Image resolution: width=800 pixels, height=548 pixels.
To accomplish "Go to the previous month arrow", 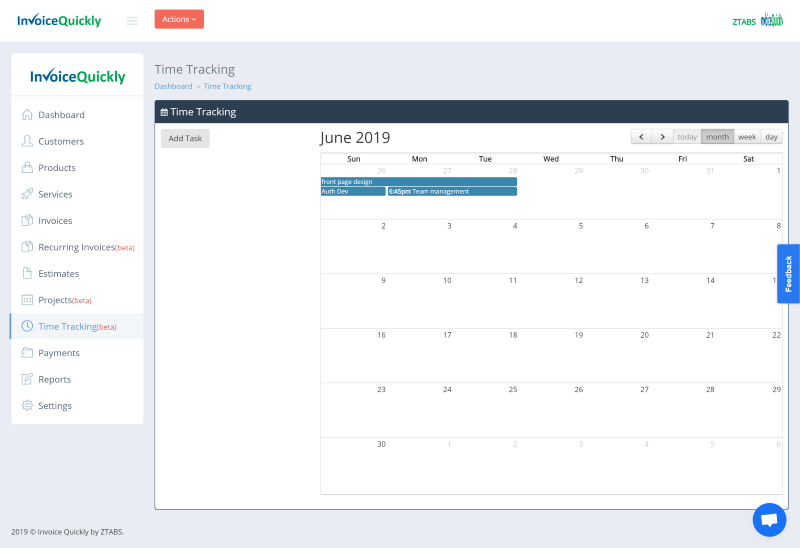I will pyautogui.click(x=641, y=137).
